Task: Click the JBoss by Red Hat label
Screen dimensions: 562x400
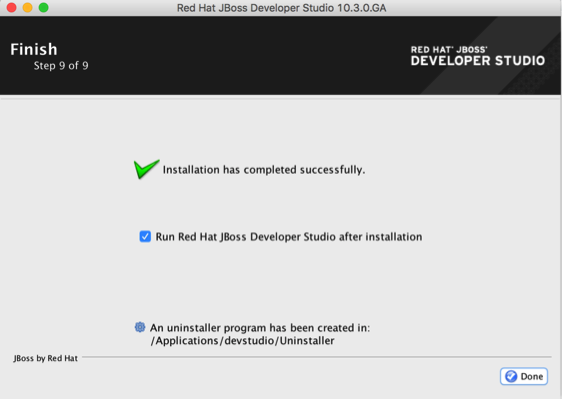Action: (46, 358)
